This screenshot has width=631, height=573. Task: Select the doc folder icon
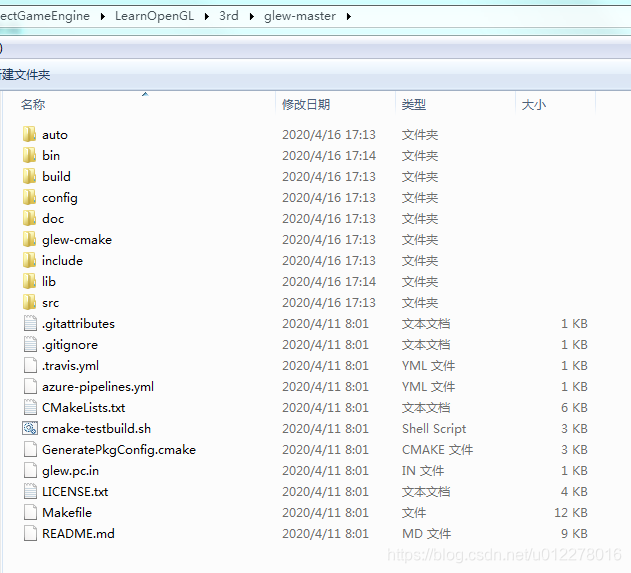pyautogui.click(x=29, y=218)
